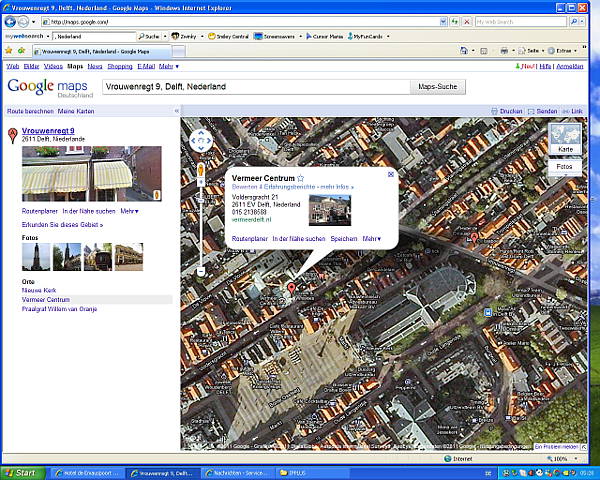Open the Street View awning photo thumbnail
The height and width of the screenshot is (480, 600).
pyautogui.click(x=92, y=174)
